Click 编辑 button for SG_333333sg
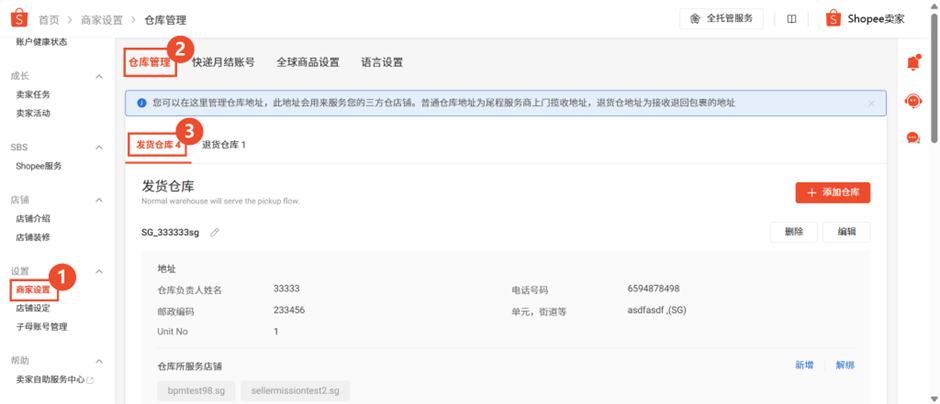Screen dimensions: 940x404 click(x=846, y=232)
